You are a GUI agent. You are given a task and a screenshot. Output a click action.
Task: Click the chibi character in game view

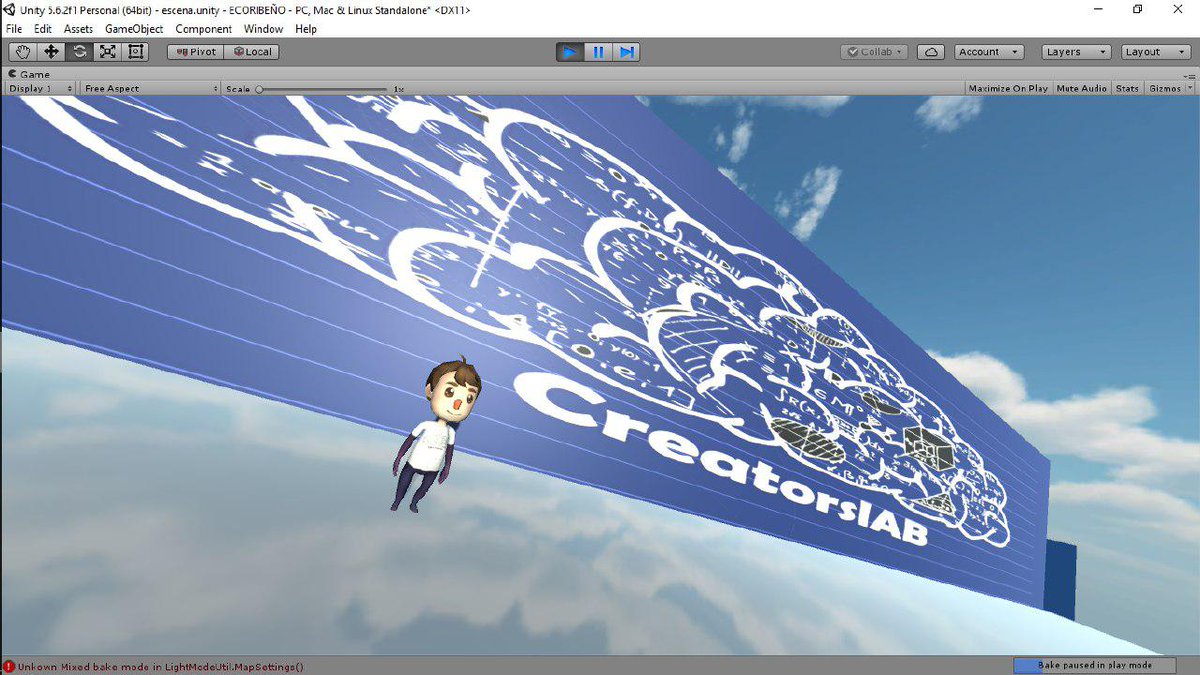[438, 434]
